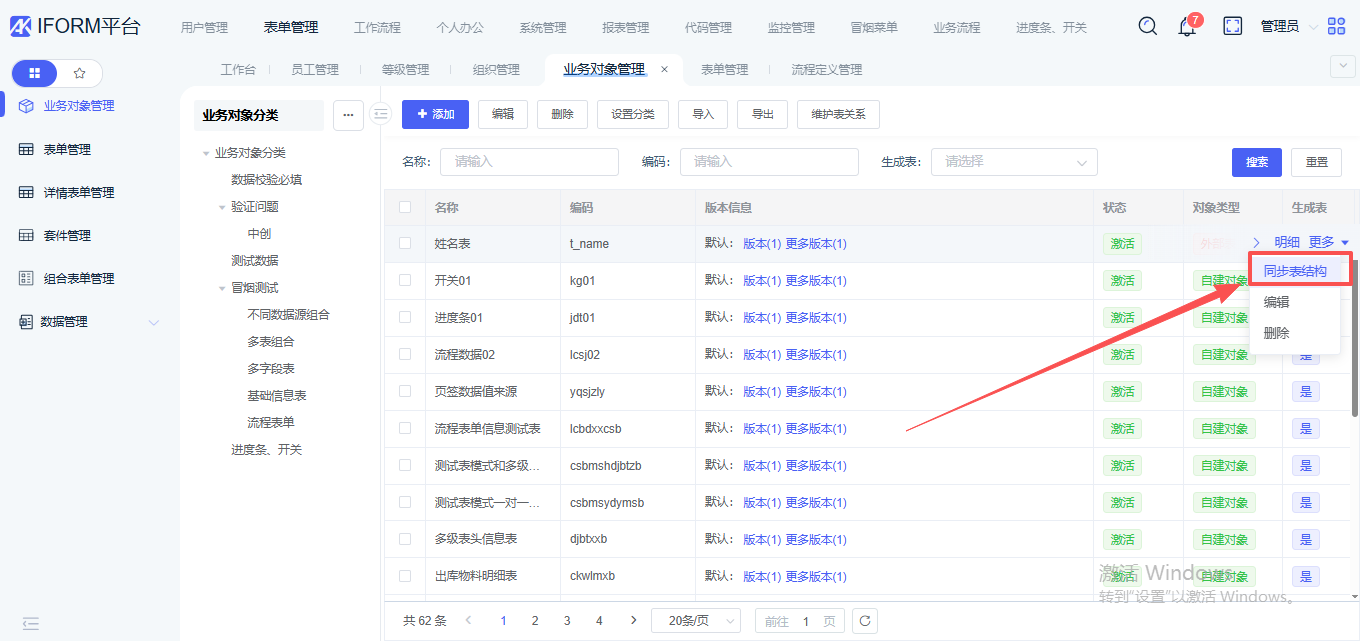Collapse the left sidebar using bottom icon
The image size is (1360, 641).
click(x=31, y=623)
